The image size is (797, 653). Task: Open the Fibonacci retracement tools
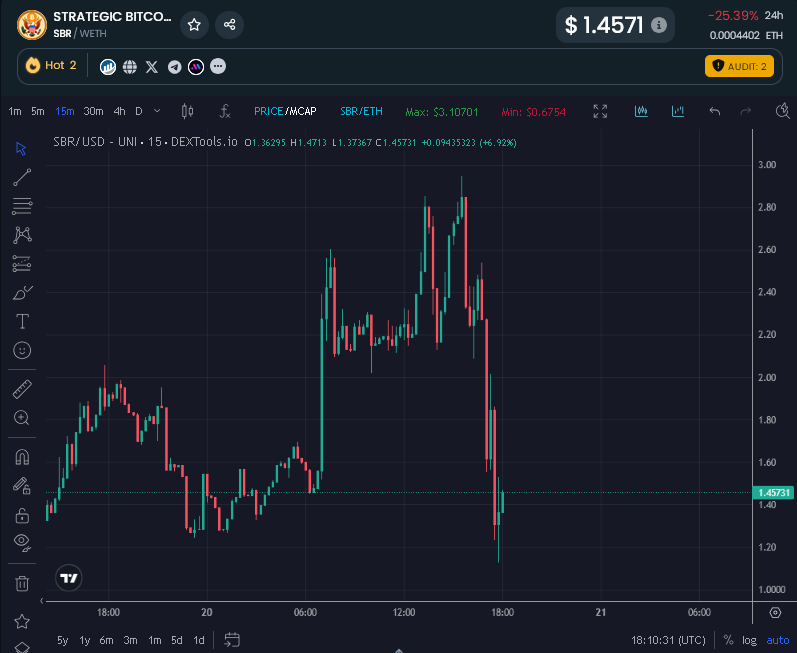22,206
